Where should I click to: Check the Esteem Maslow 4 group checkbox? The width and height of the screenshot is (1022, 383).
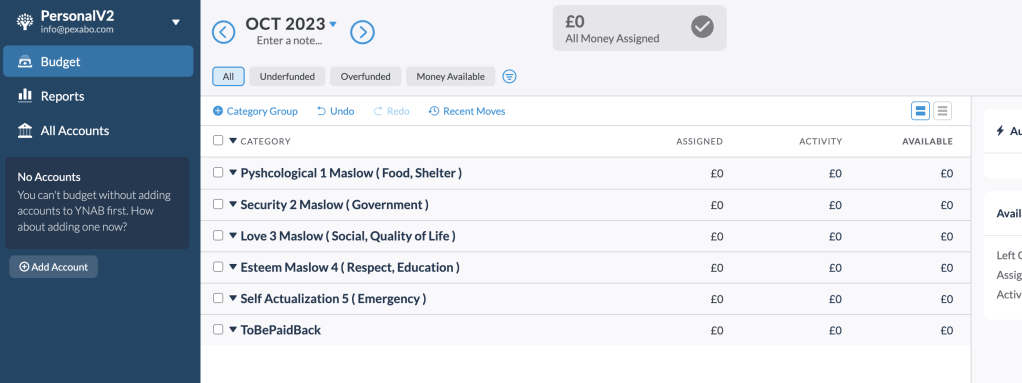tap(218, 266)
